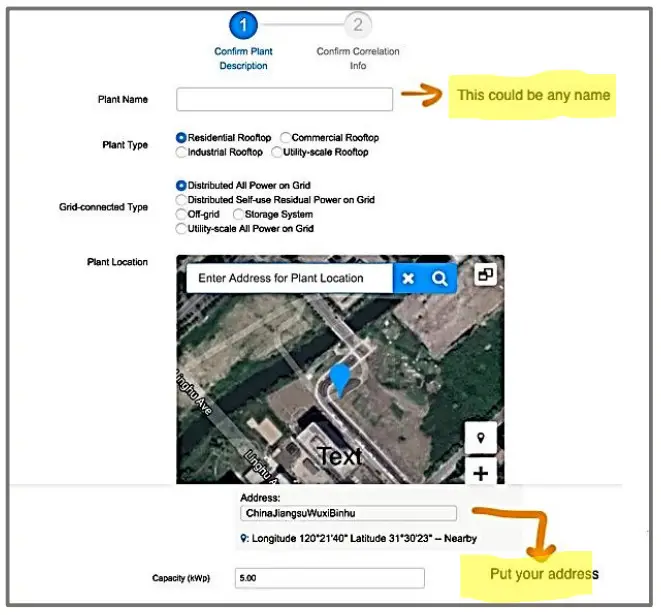661x615 pixels.
Task: Zoom in on the map
Action: (x=481, y=473)
